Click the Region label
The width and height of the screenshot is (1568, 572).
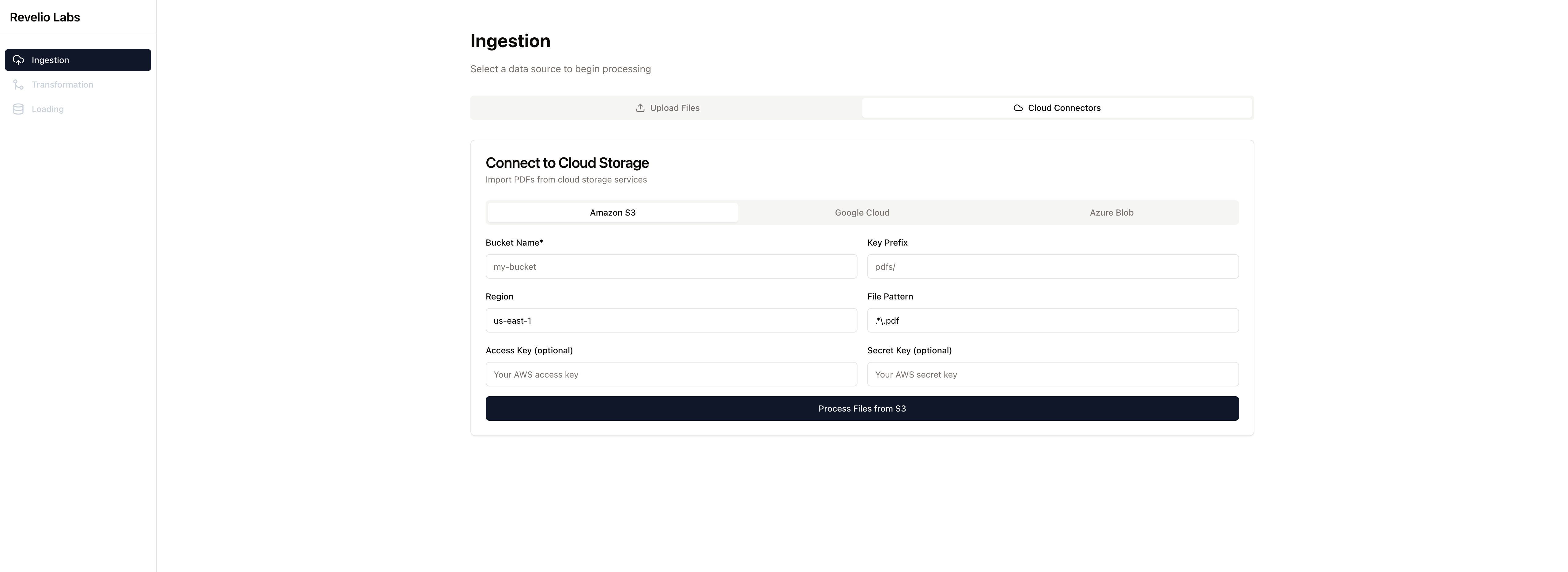pyautogui.click(x=500, y=296)
